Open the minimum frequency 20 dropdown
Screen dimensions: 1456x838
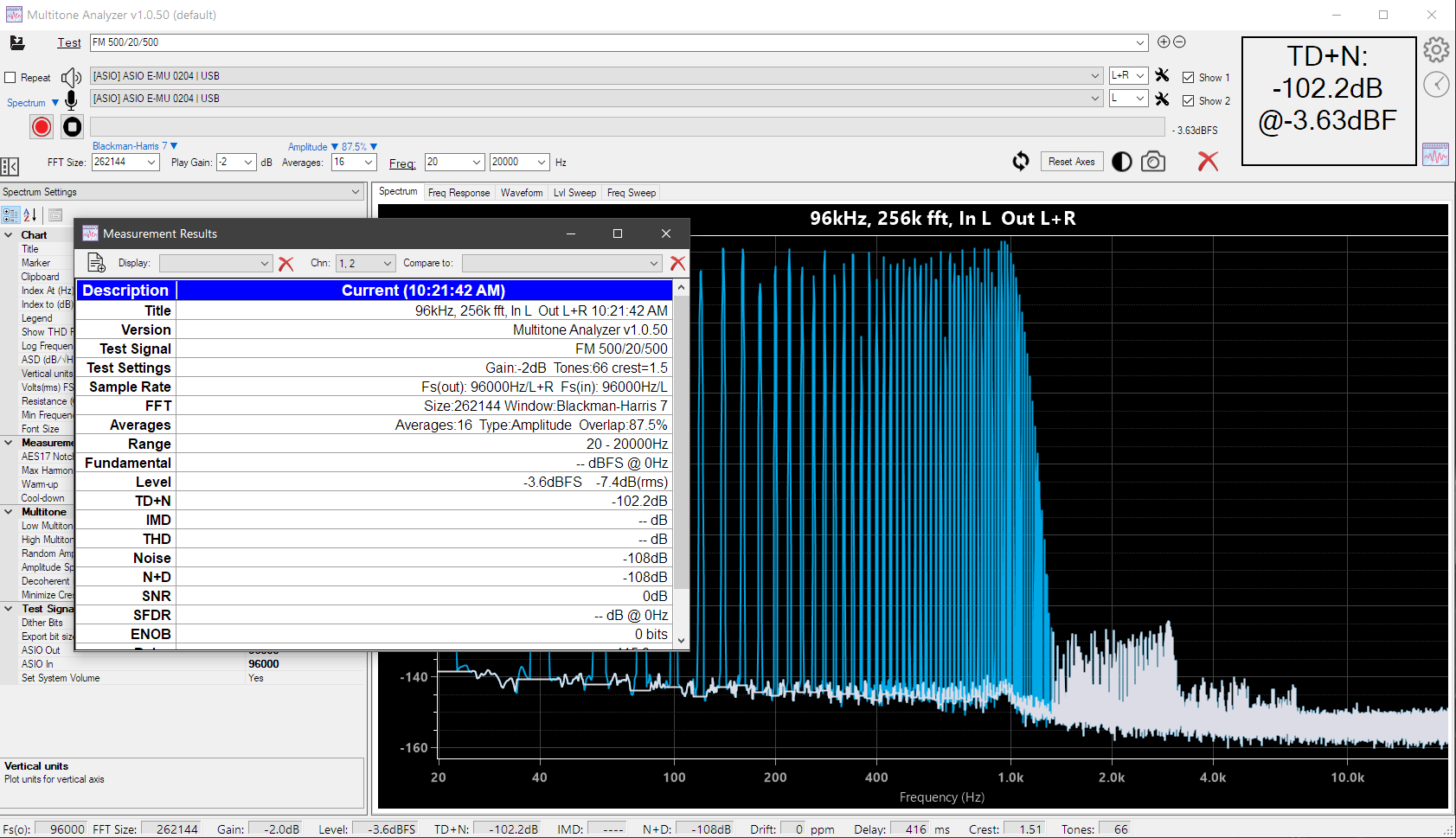point(476,162)
